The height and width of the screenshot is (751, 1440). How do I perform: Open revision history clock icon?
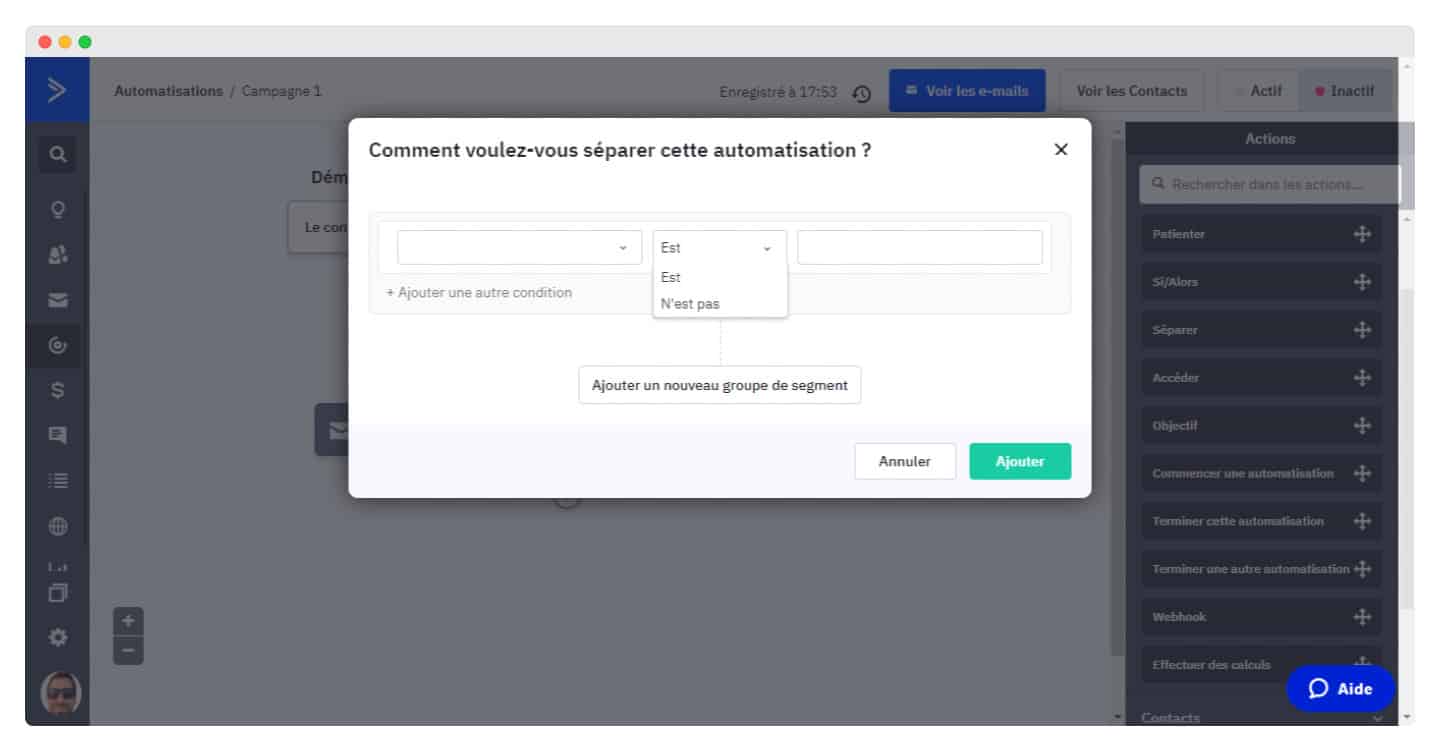(861, 93)
